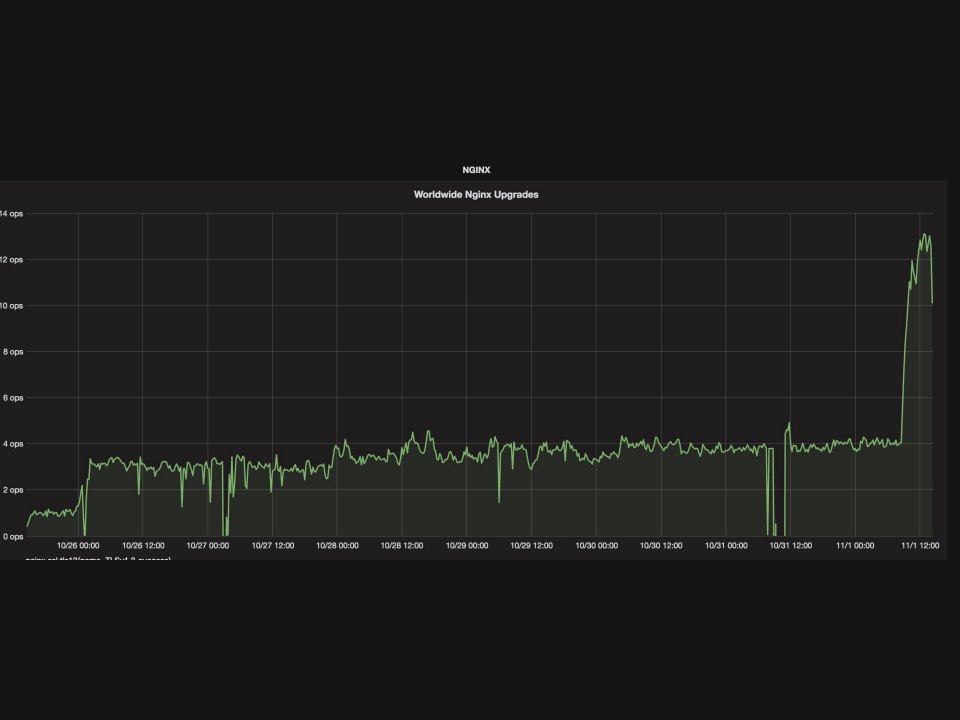This screenshot has height=720, width=960.
Task: Click the 4 ops y-axis label
Action: tap(10, 444)
